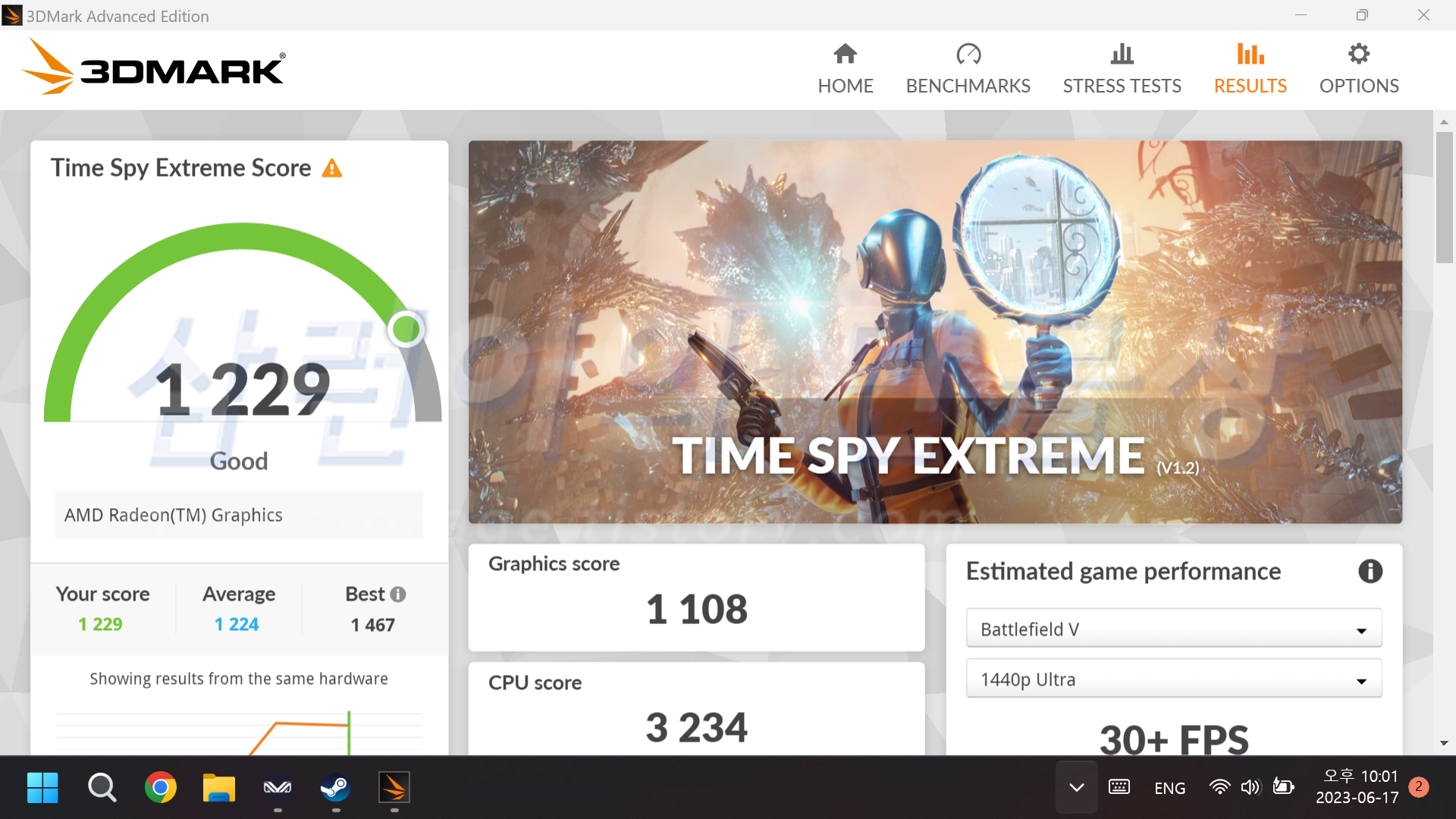Click the Time Spy Extreme banner image
This screenshot has height=819, width=1456.
934,331
